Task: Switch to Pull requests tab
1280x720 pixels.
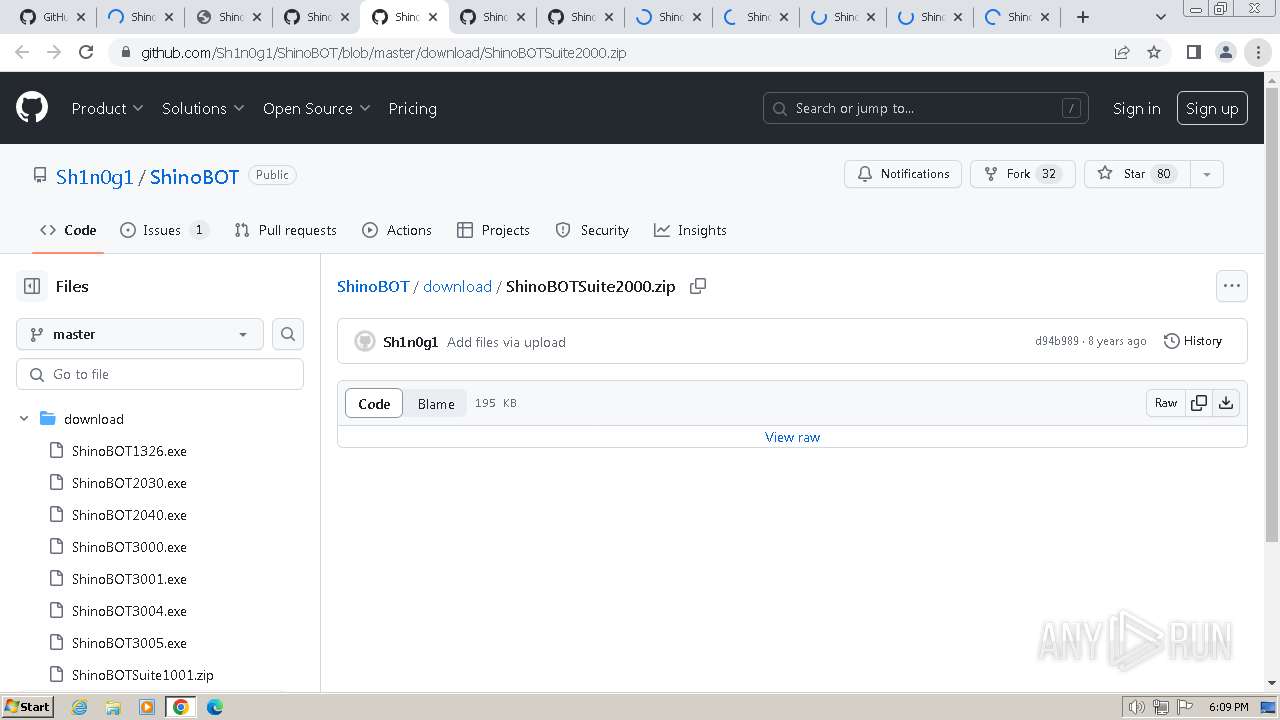Action: (285, 230)
